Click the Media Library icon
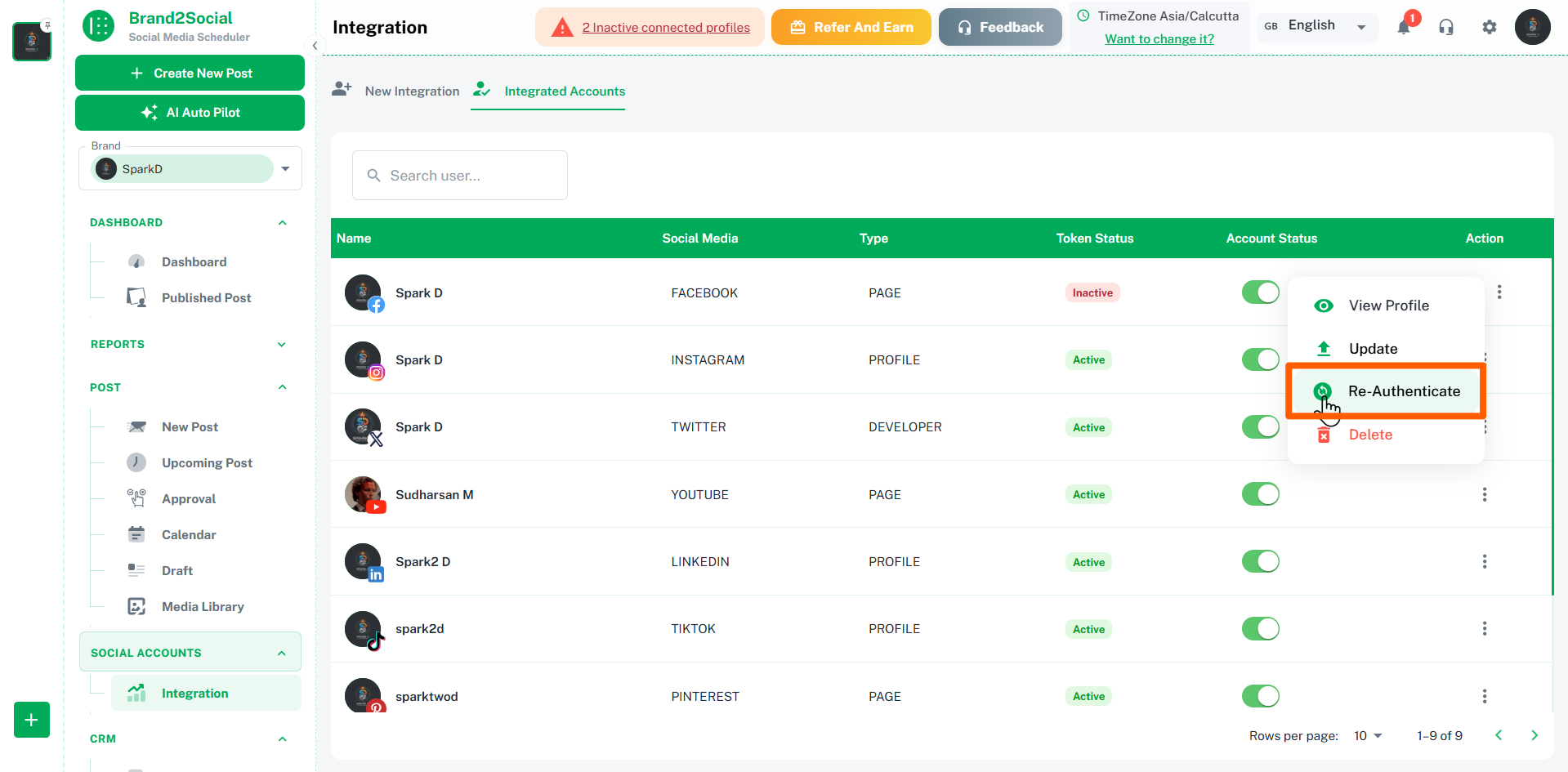The image size is (1568, 772). tap(136, 606)
